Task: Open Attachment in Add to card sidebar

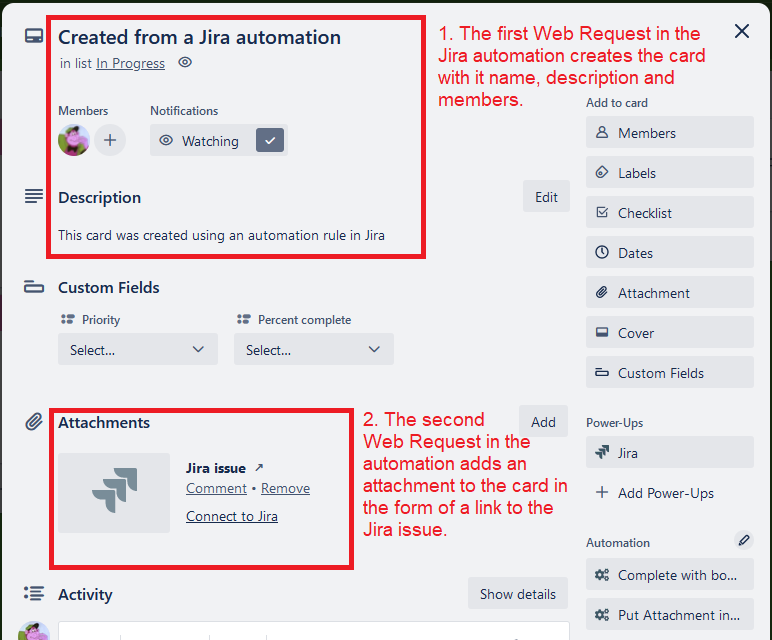Action: 670,292
